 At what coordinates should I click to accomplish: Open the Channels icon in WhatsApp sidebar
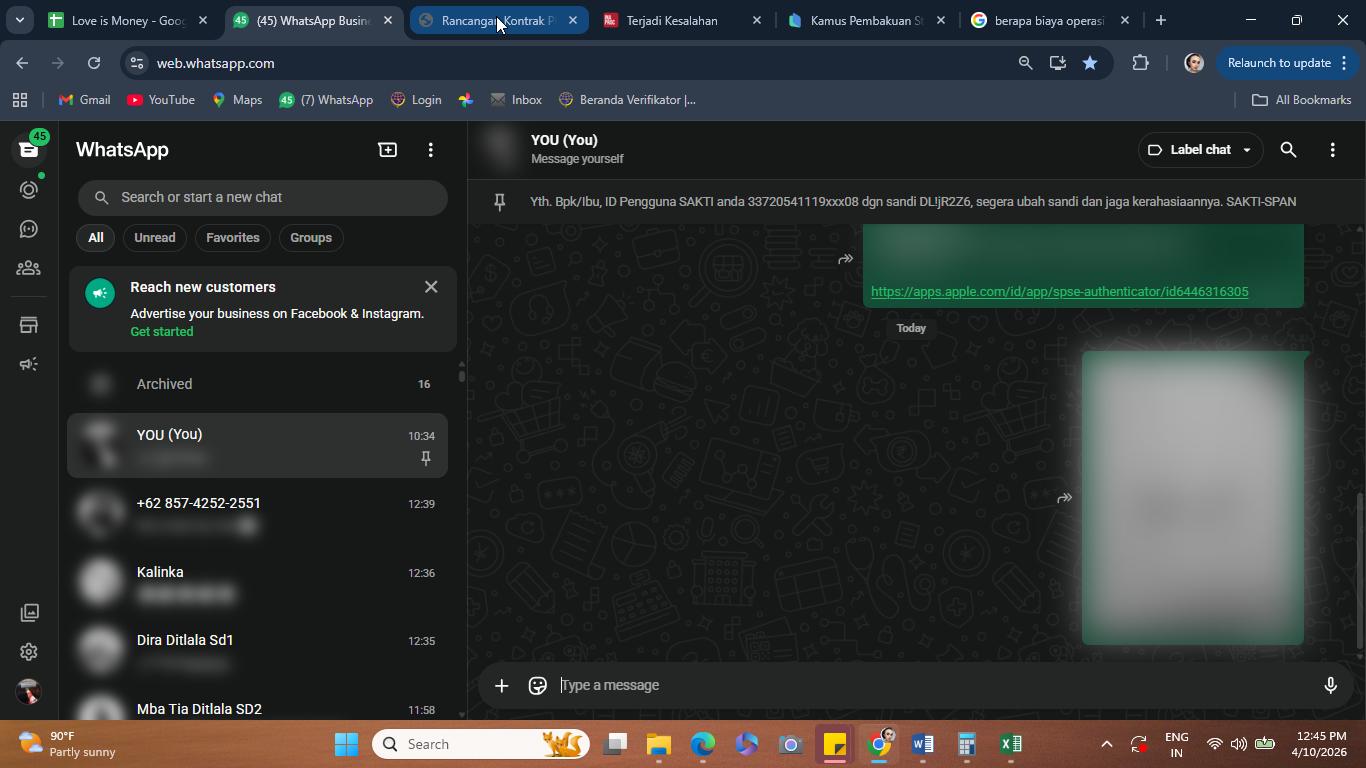pyautogui.click(x=29, y=229)
